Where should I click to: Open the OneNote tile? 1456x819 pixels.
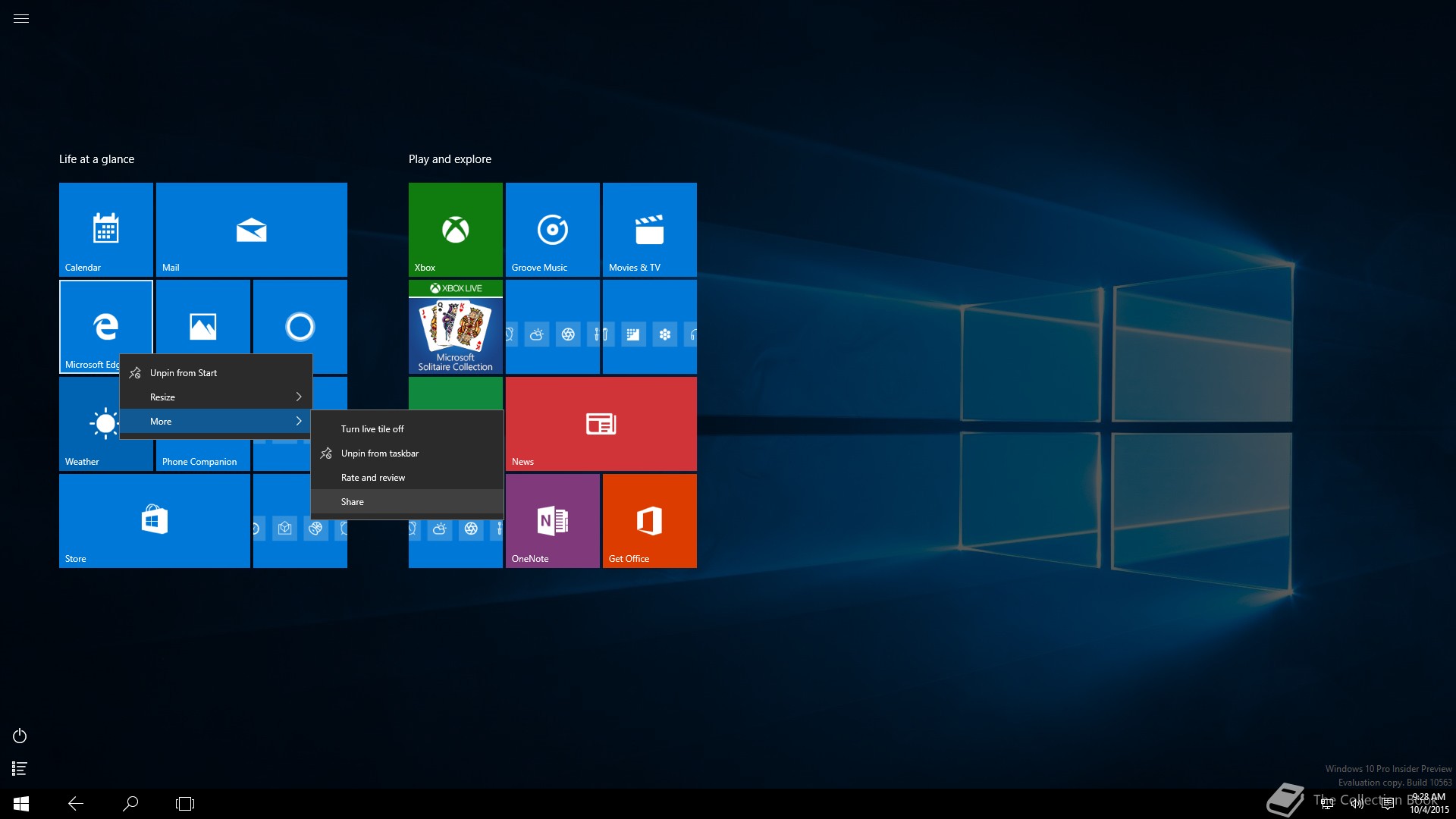[553, 521]
